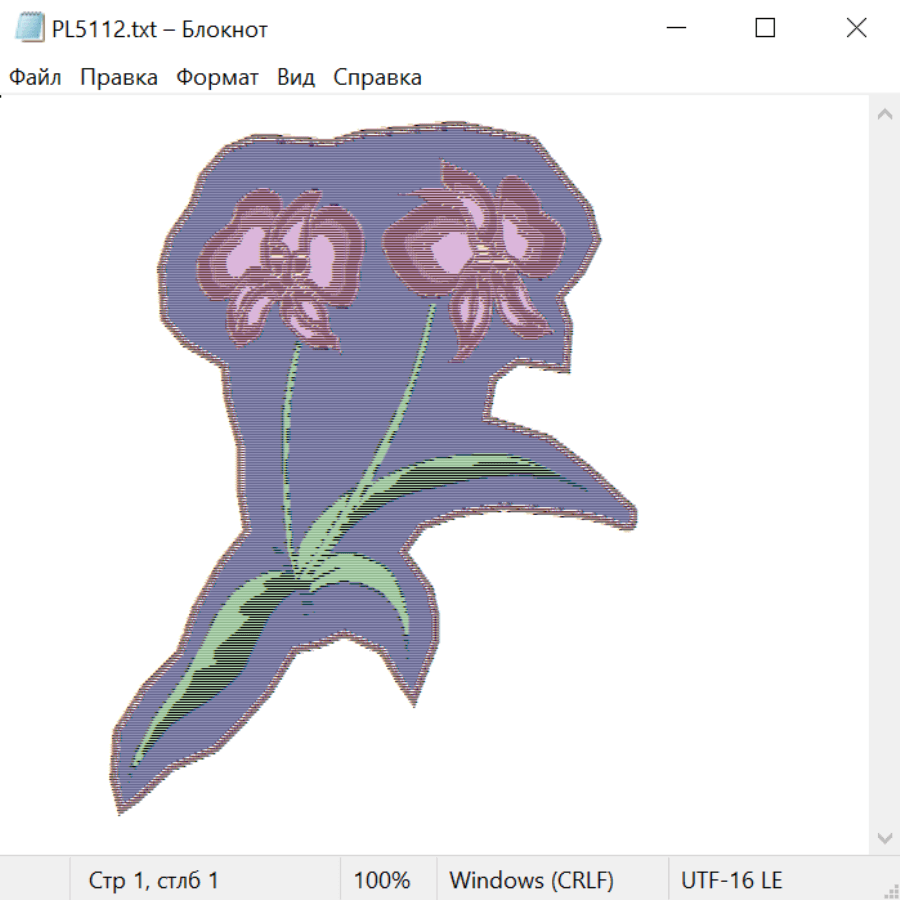Click the resize grip in the window corner
Screen dimensions: 900x900
point(890,890)
